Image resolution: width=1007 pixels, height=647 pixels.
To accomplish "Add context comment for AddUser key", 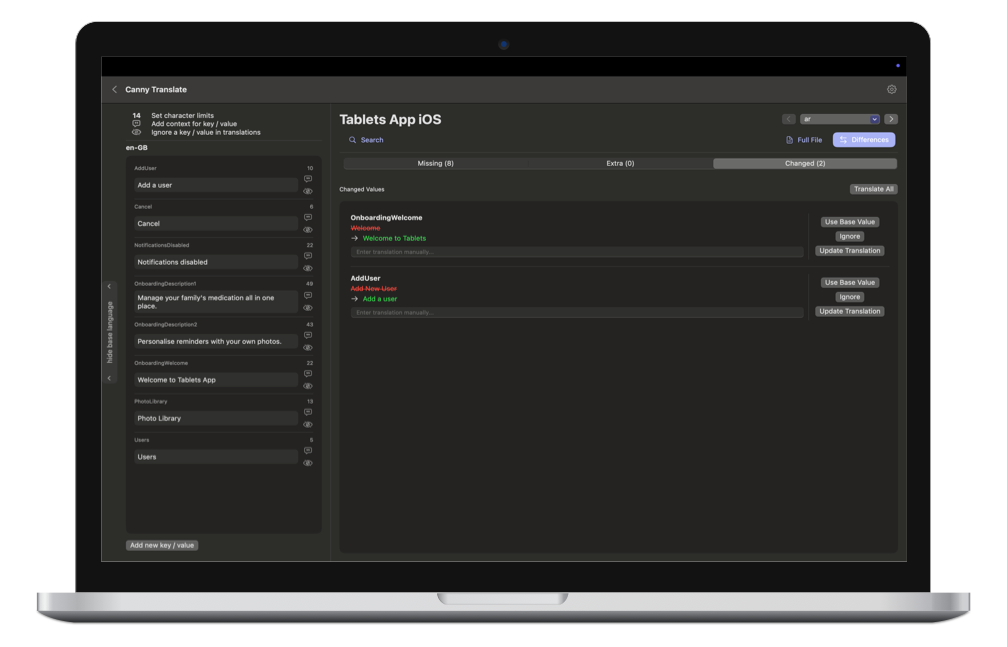I will pos(308,179).
